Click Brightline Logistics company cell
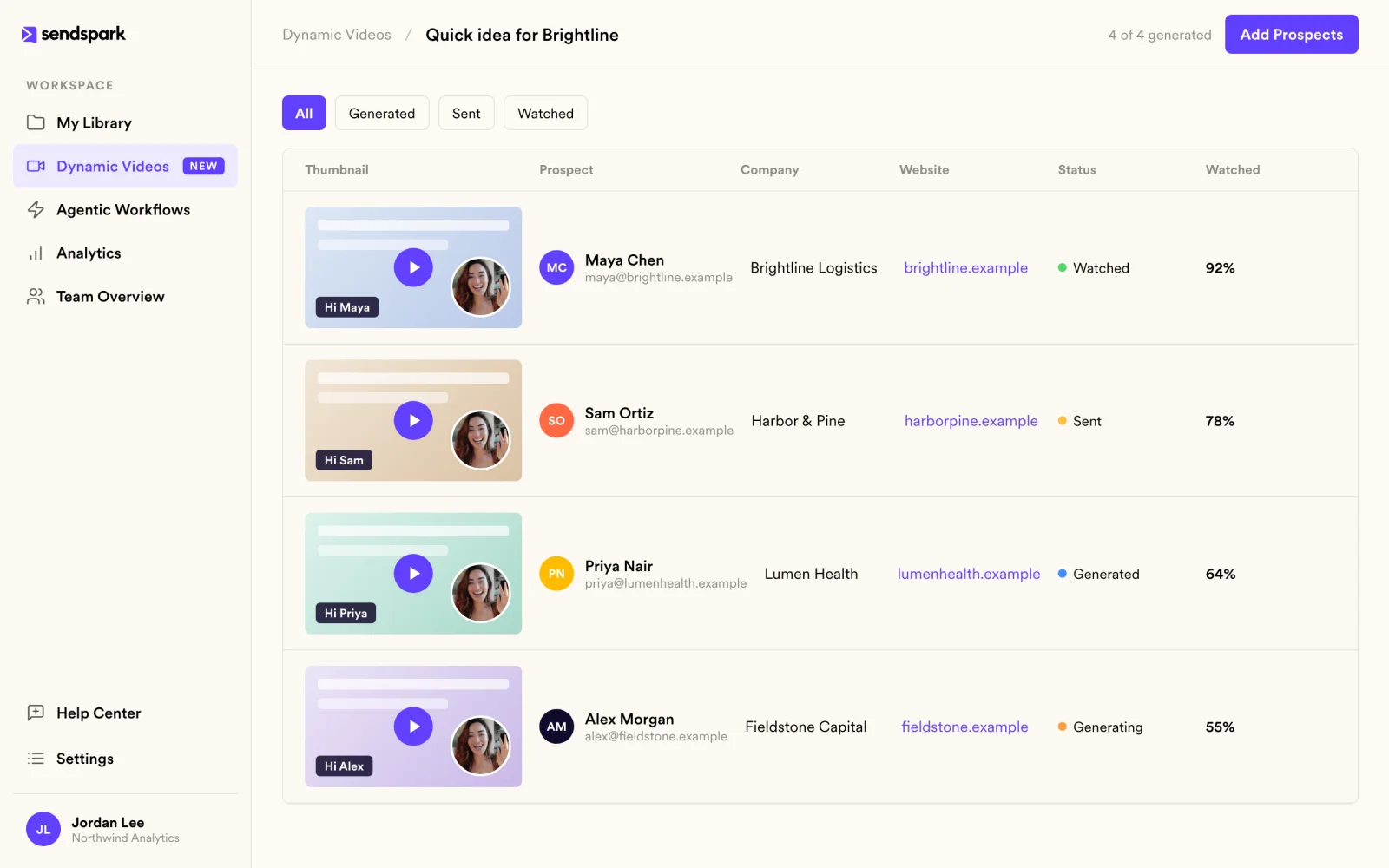1389x868 pixels. [813, 267]
